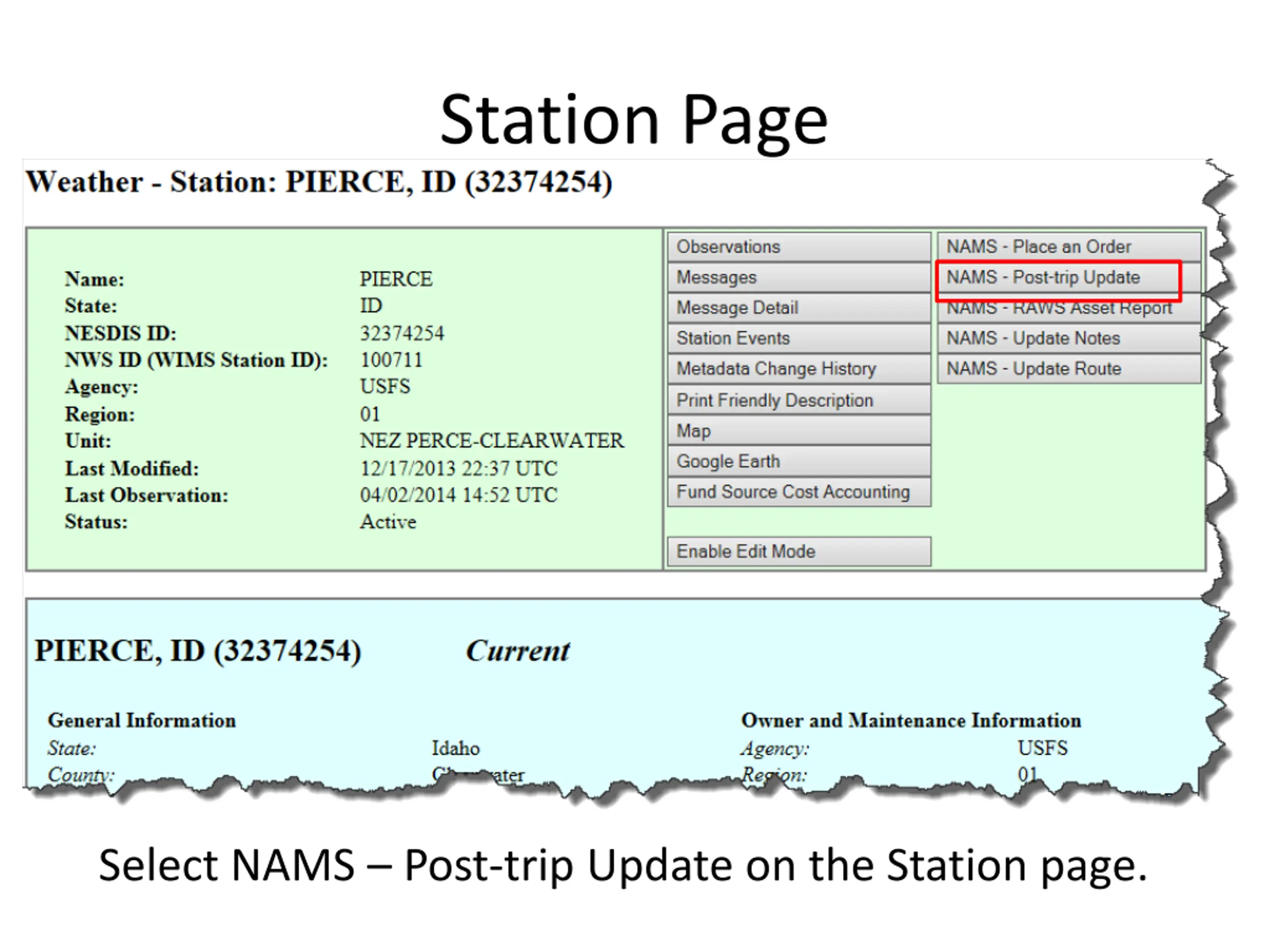
Task: Click Owner and Maintenance Information heading
Action: [x=911, y=720]
